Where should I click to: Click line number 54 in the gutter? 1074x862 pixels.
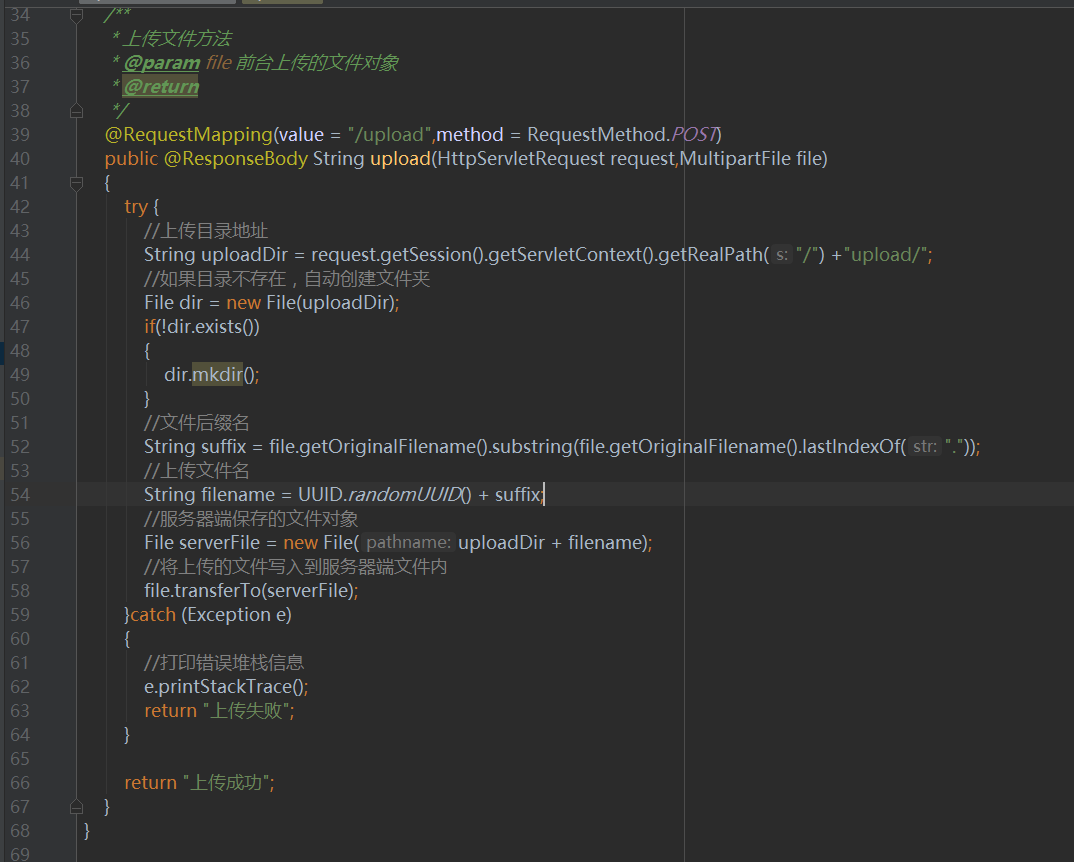tap(20, 495)
